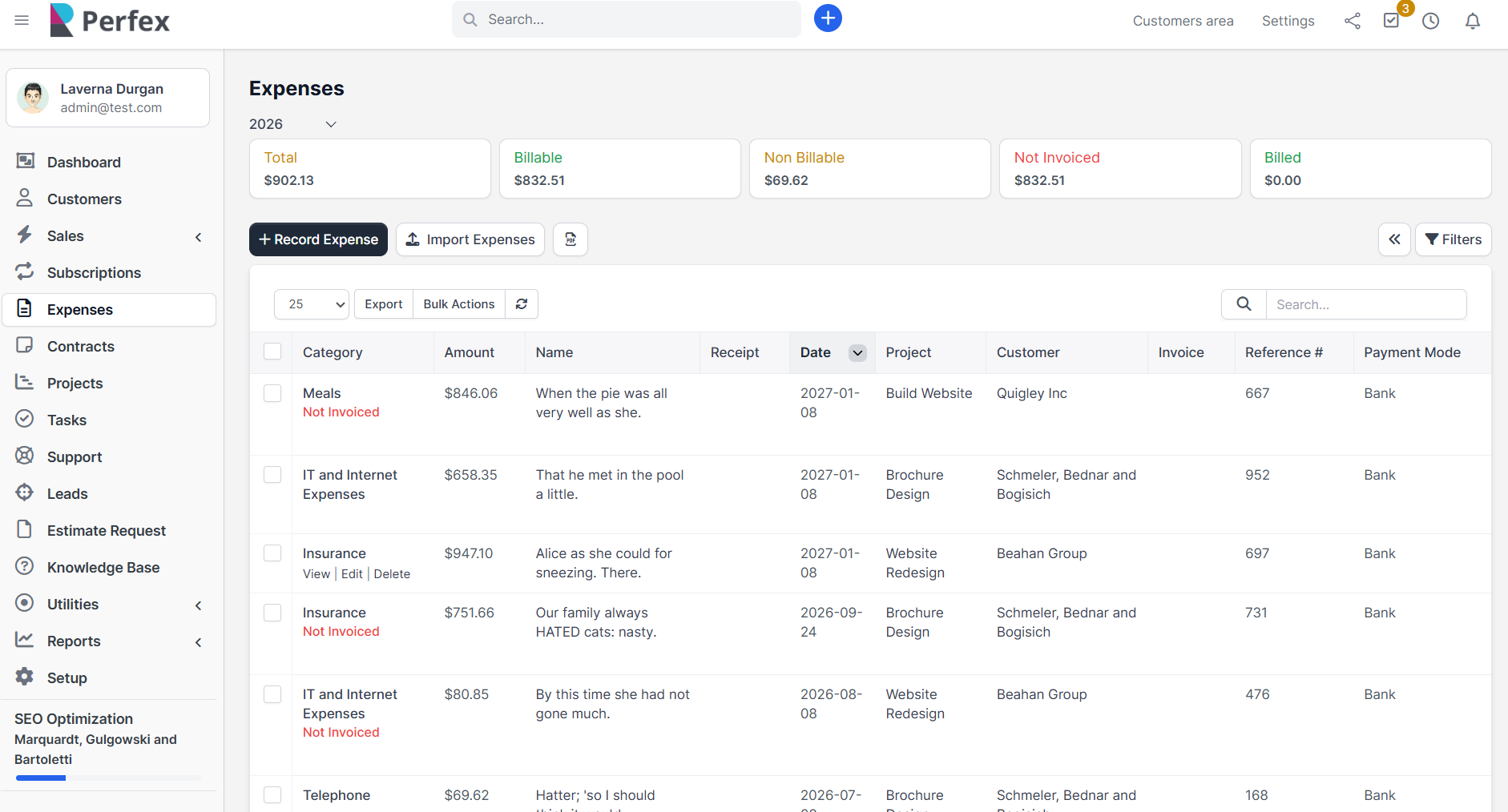Collapse table with double-chevron icon
Image resolution: width=1508 pixels, height=812 pixels.
(x=1394, y=239)
